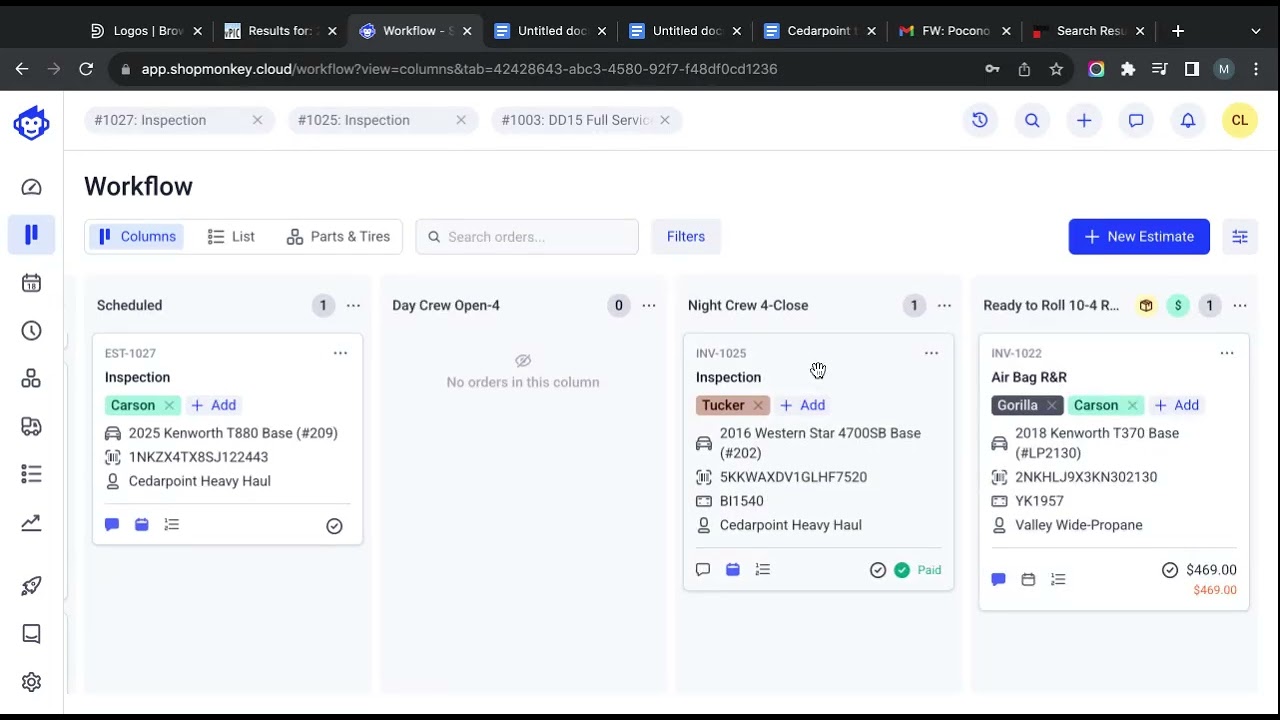Open workflow display settings sliders icon
This screenshot has width=1280, height=720.
[x=1240, y=237]
